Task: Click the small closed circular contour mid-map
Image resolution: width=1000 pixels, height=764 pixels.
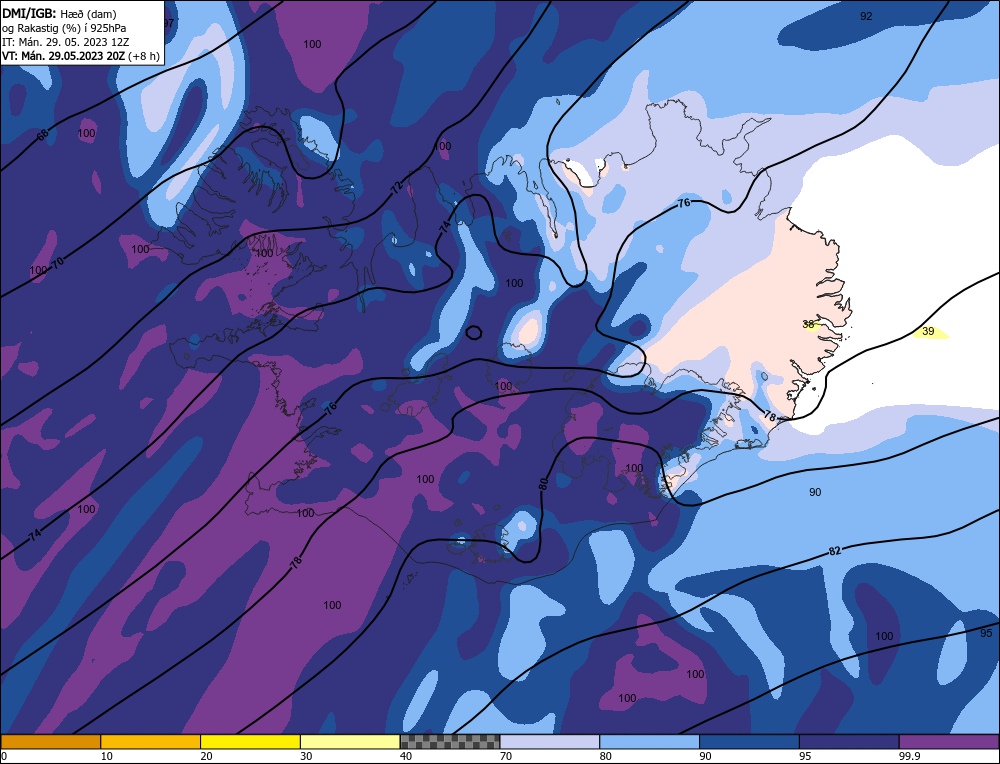Action: [x=474, y=332]
